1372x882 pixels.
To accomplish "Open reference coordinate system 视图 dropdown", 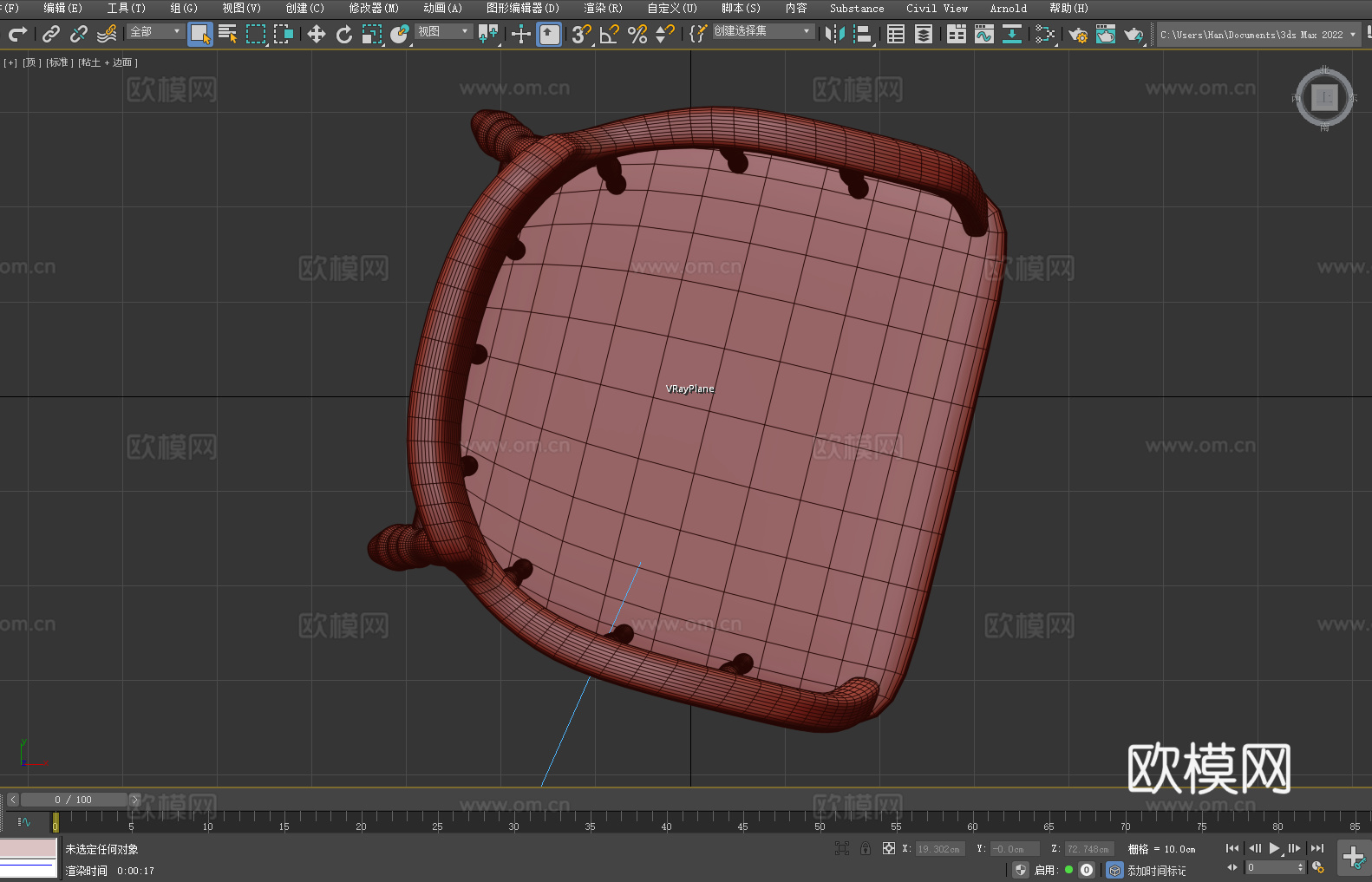I will pos(443,31).
